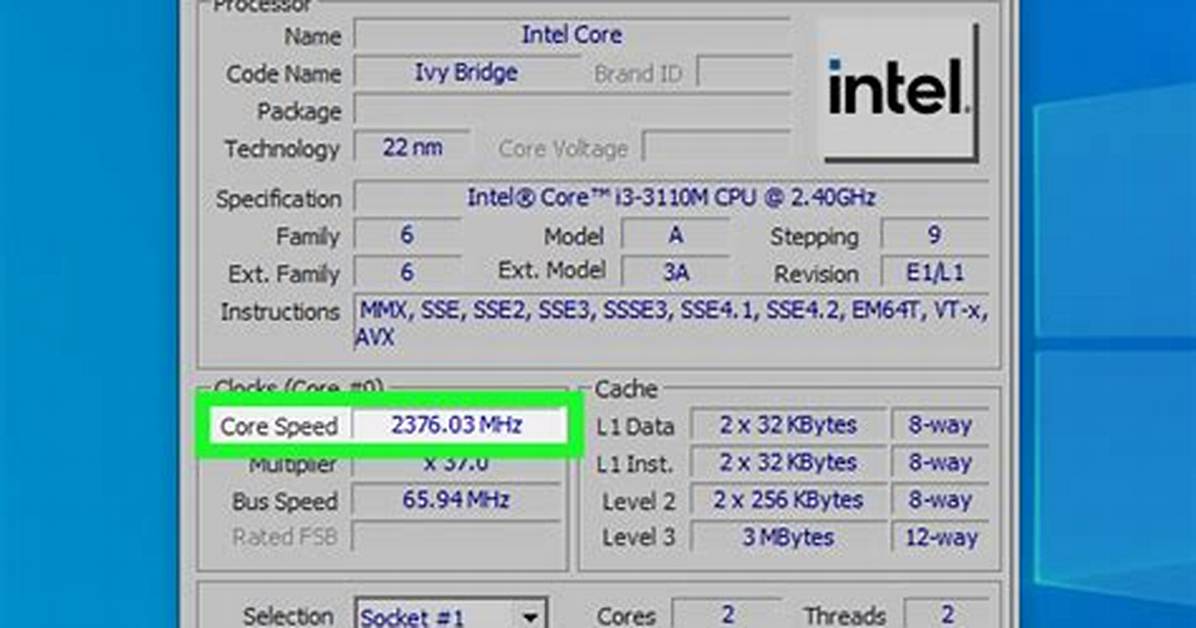Click the Ext. Family value 6

click(407, 272)
